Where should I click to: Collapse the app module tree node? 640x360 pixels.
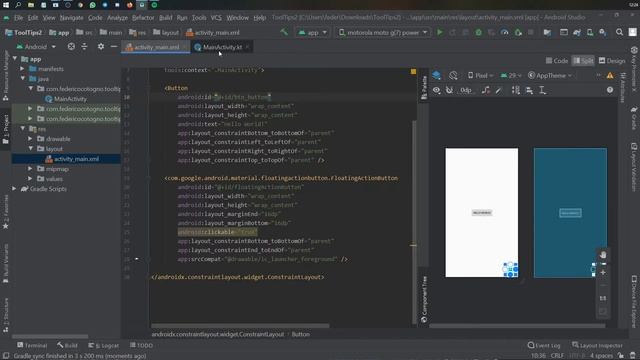15,59
